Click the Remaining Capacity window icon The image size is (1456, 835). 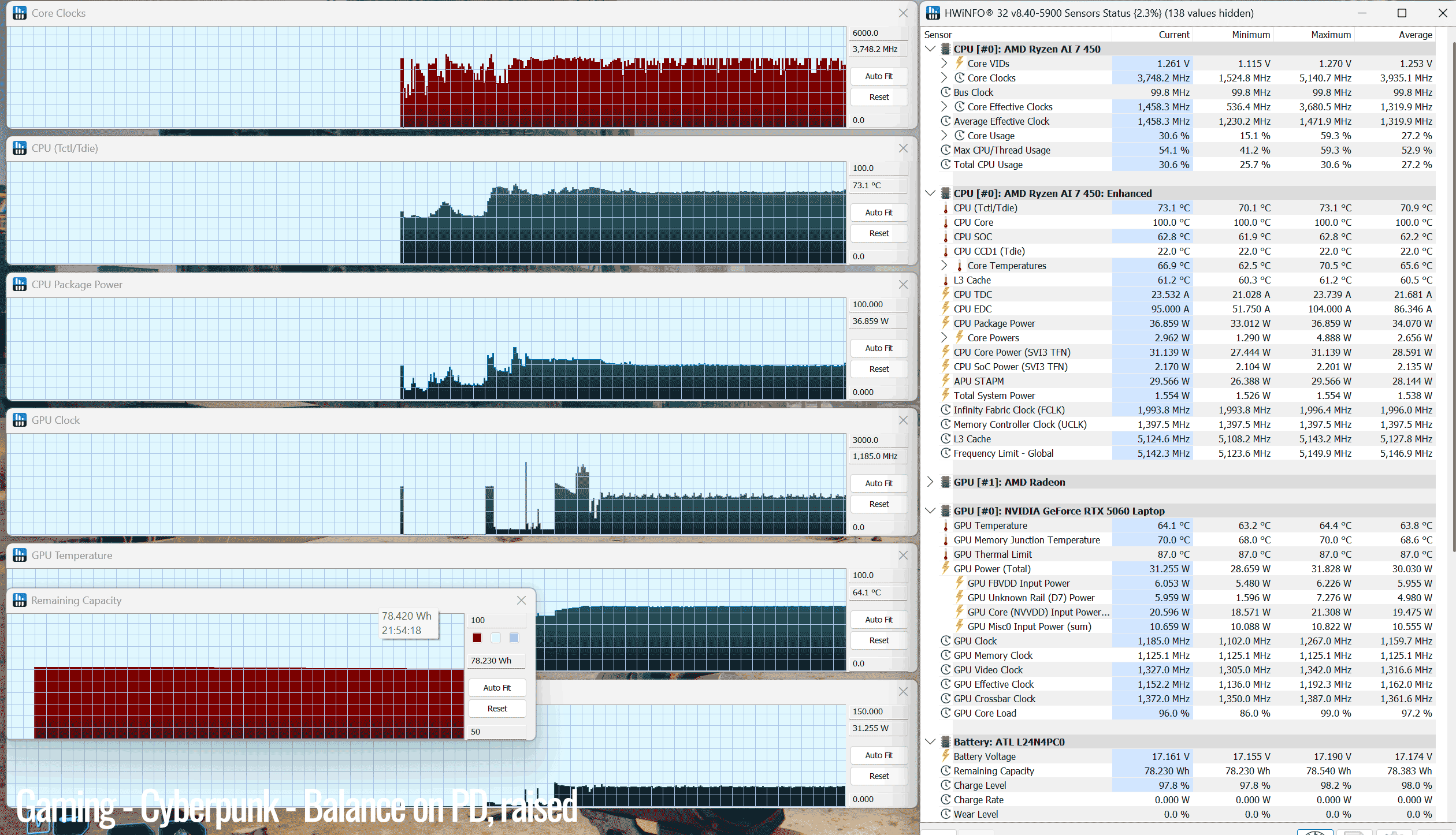click(x=20, y=600)
